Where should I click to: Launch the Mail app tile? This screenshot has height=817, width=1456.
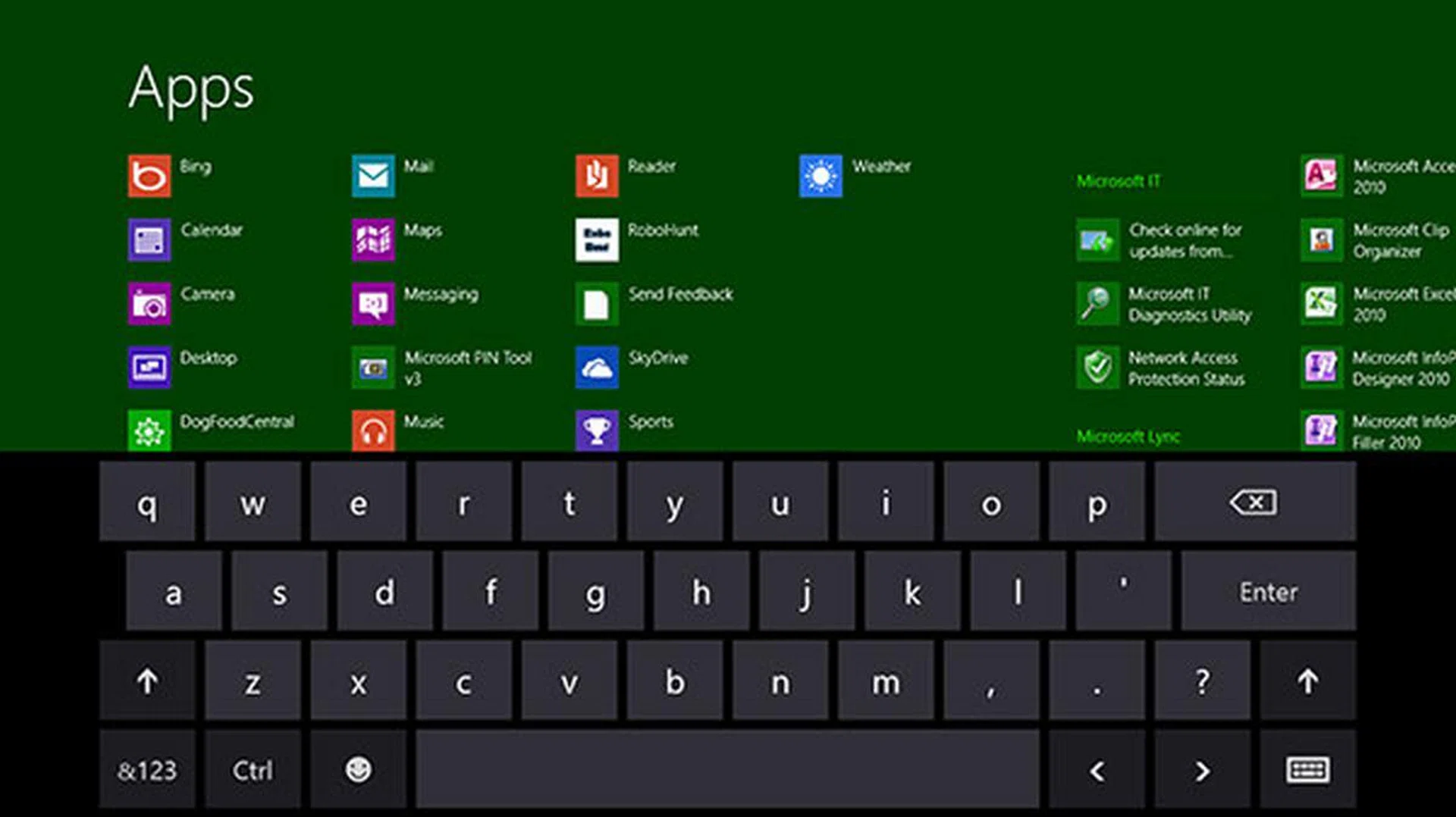[x=372, y=176]
